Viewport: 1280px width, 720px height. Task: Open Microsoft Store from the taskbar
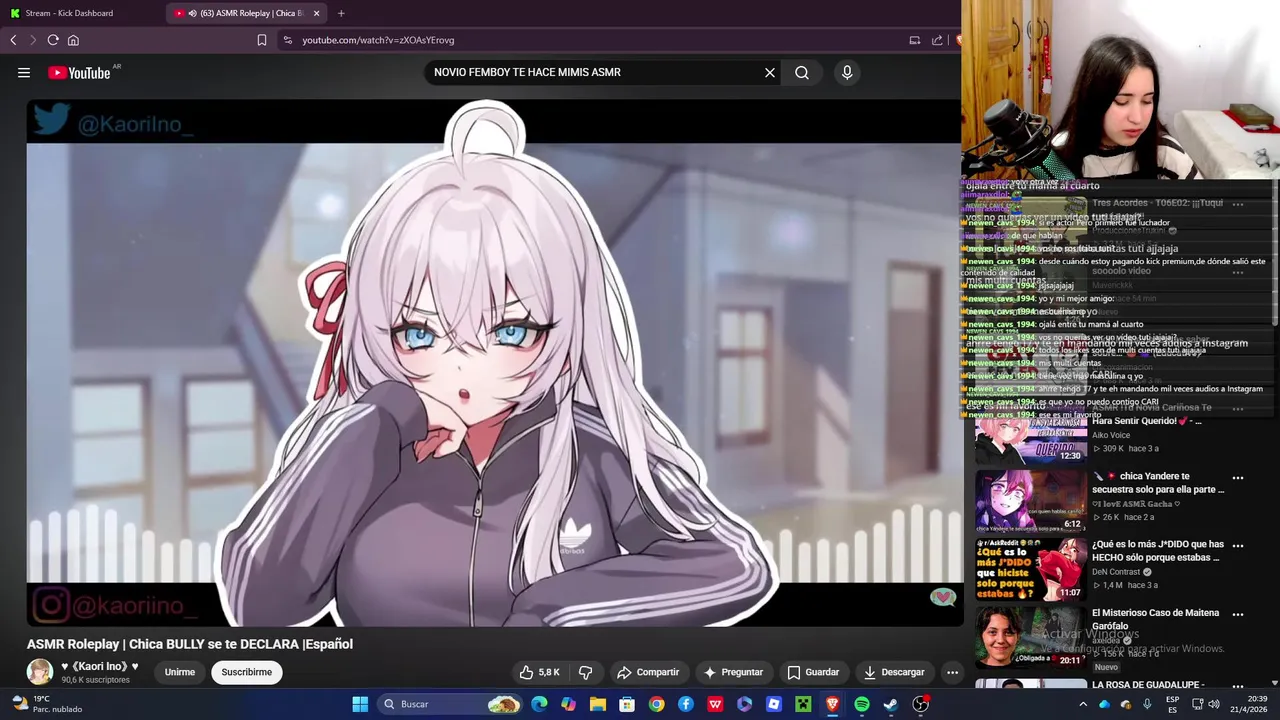click(627, 704)
